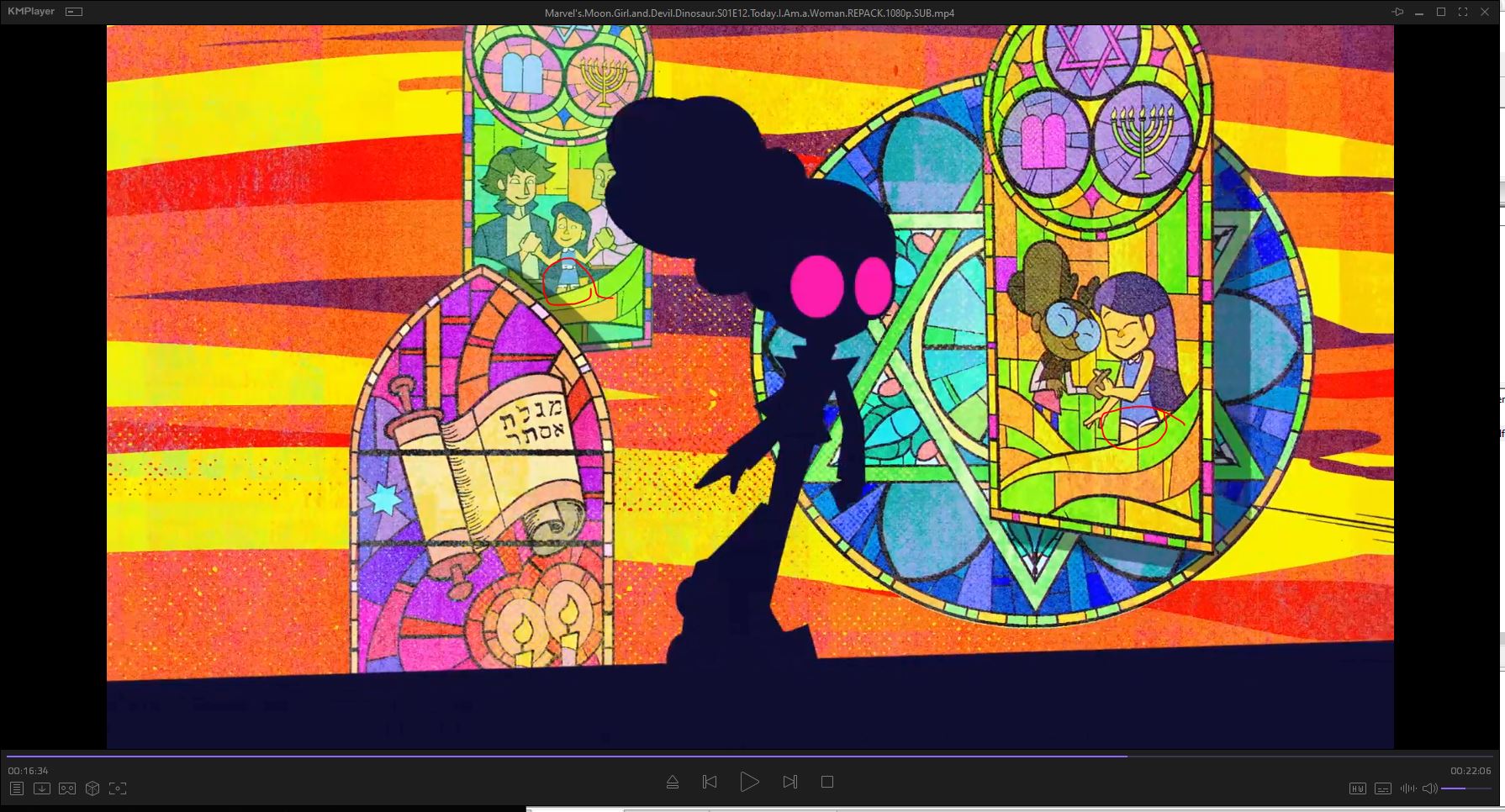Skip to the previous track

click(710, 783)
